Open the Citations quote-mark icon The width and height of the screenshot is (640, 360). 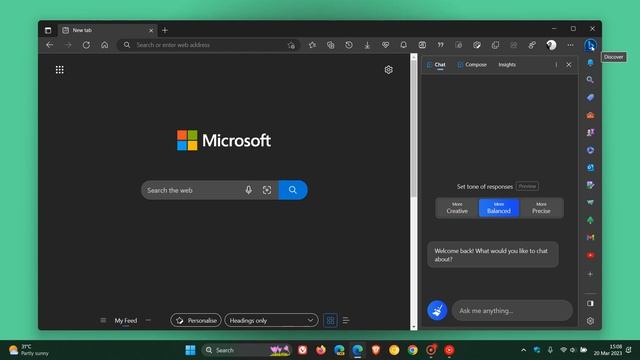(x=440, y=45)
